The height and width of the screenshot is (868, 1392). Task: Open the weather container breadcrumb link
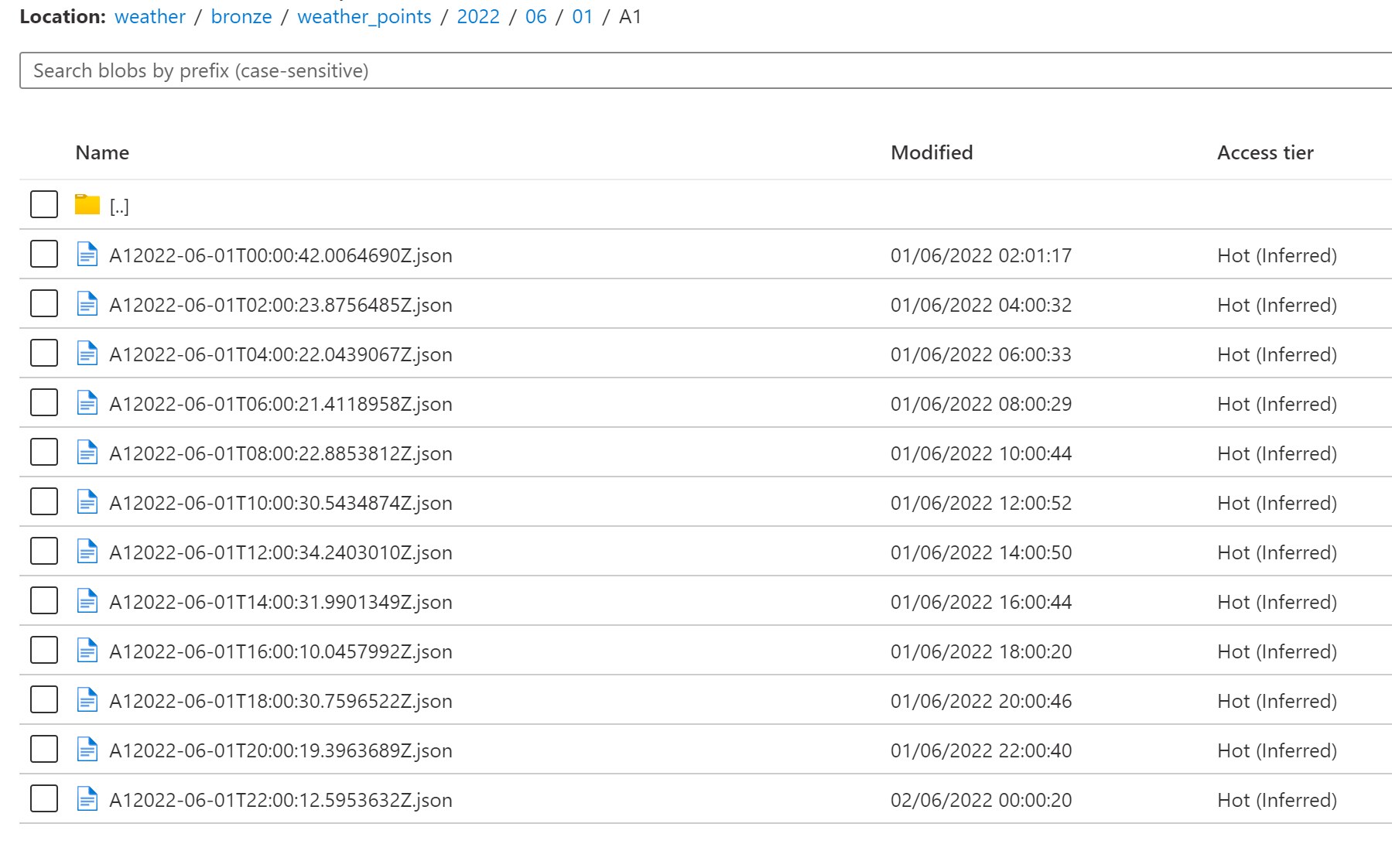click(x=149, y=17)
